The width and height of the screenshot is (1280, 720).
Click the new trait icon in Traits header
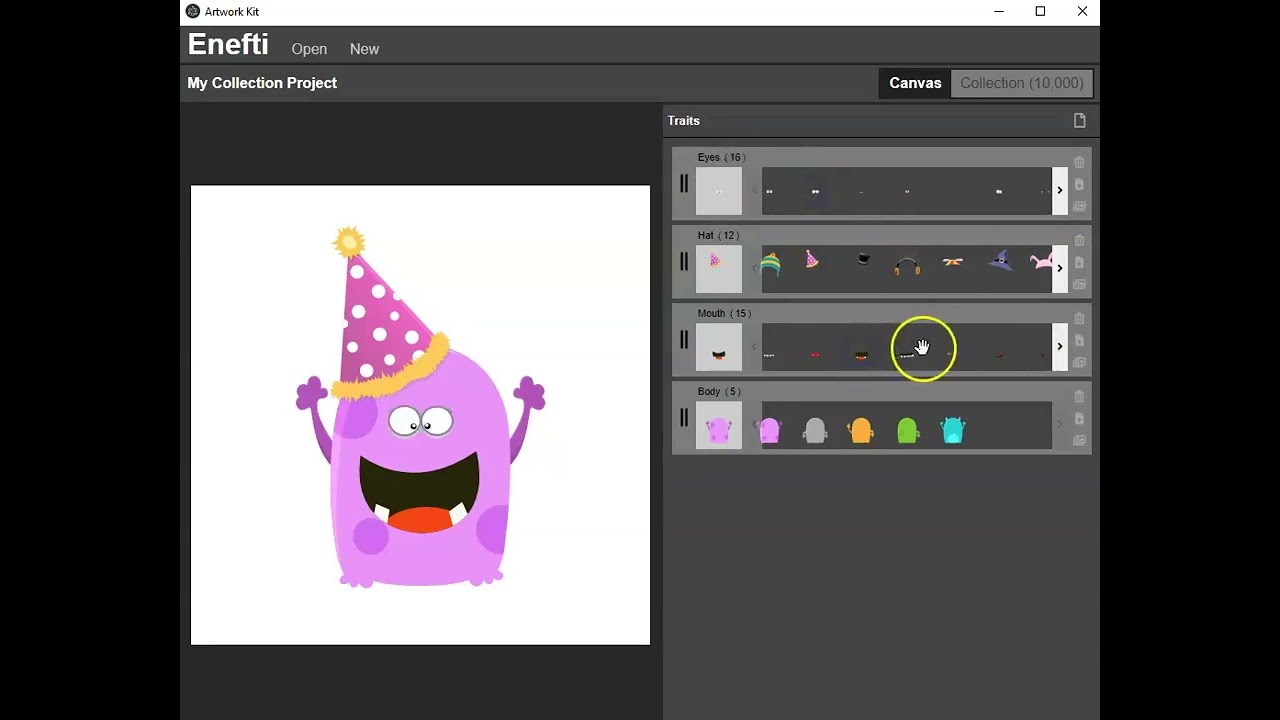[x=1079, y=121]
